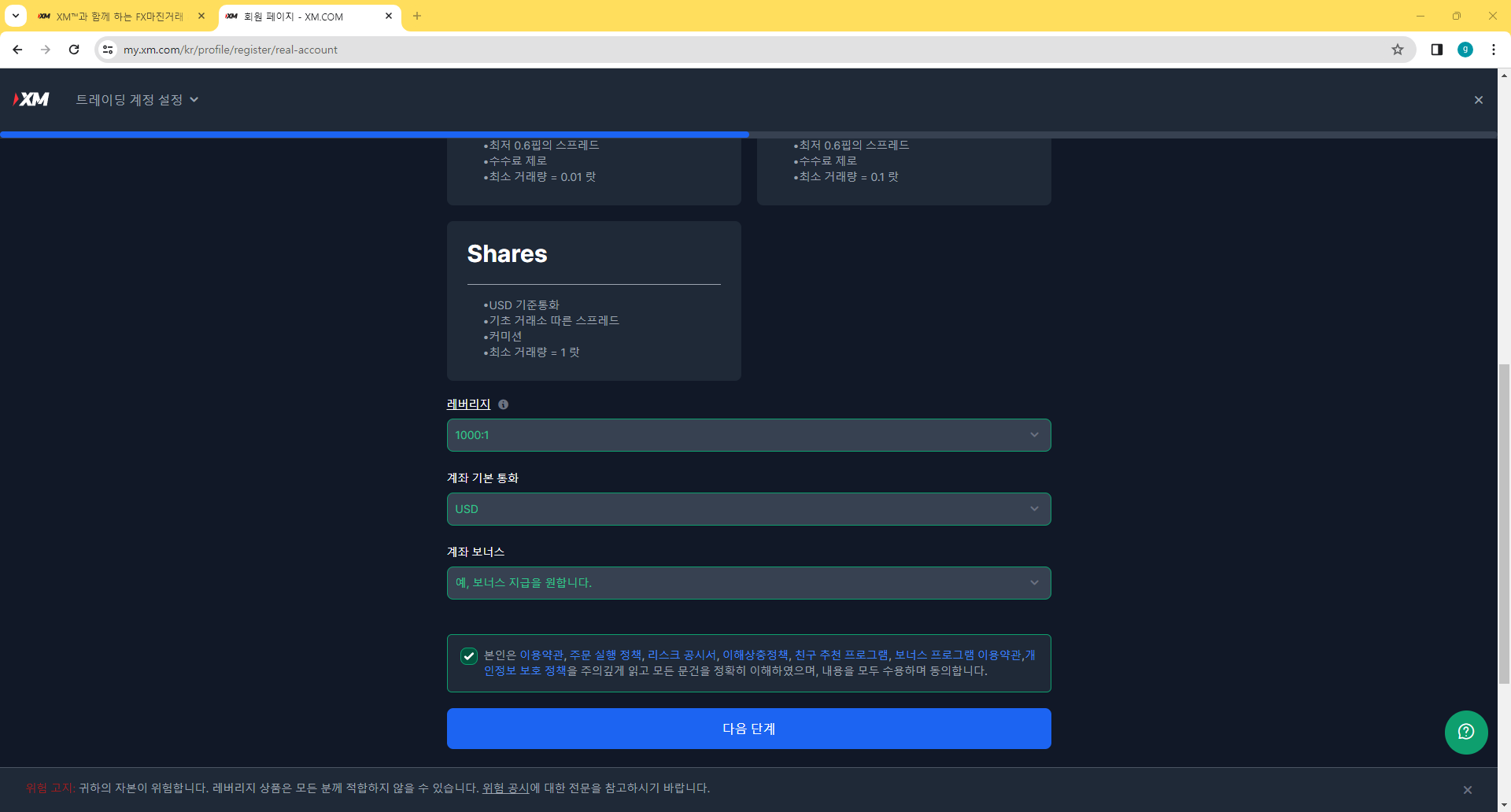The width and height of the screenshot is (1511, 812).
Task: Open the 위험 공시 link
Action: [506, 787]
